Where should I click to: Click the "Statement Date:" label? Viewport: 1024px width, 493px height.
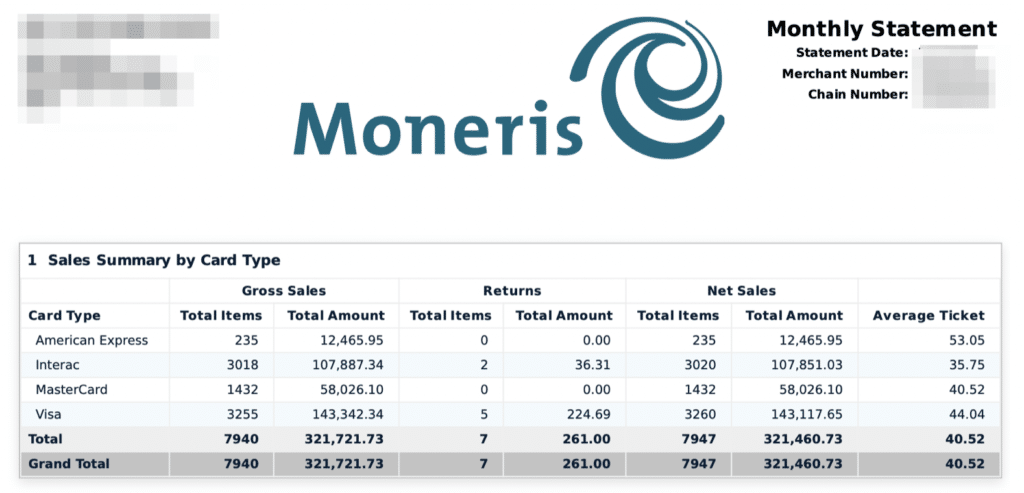point(852,53)
